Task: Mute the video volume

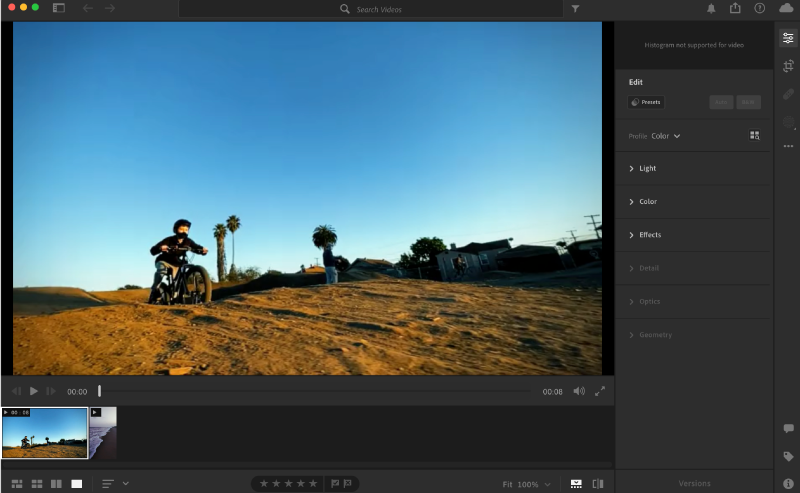Action: [579, 391]
